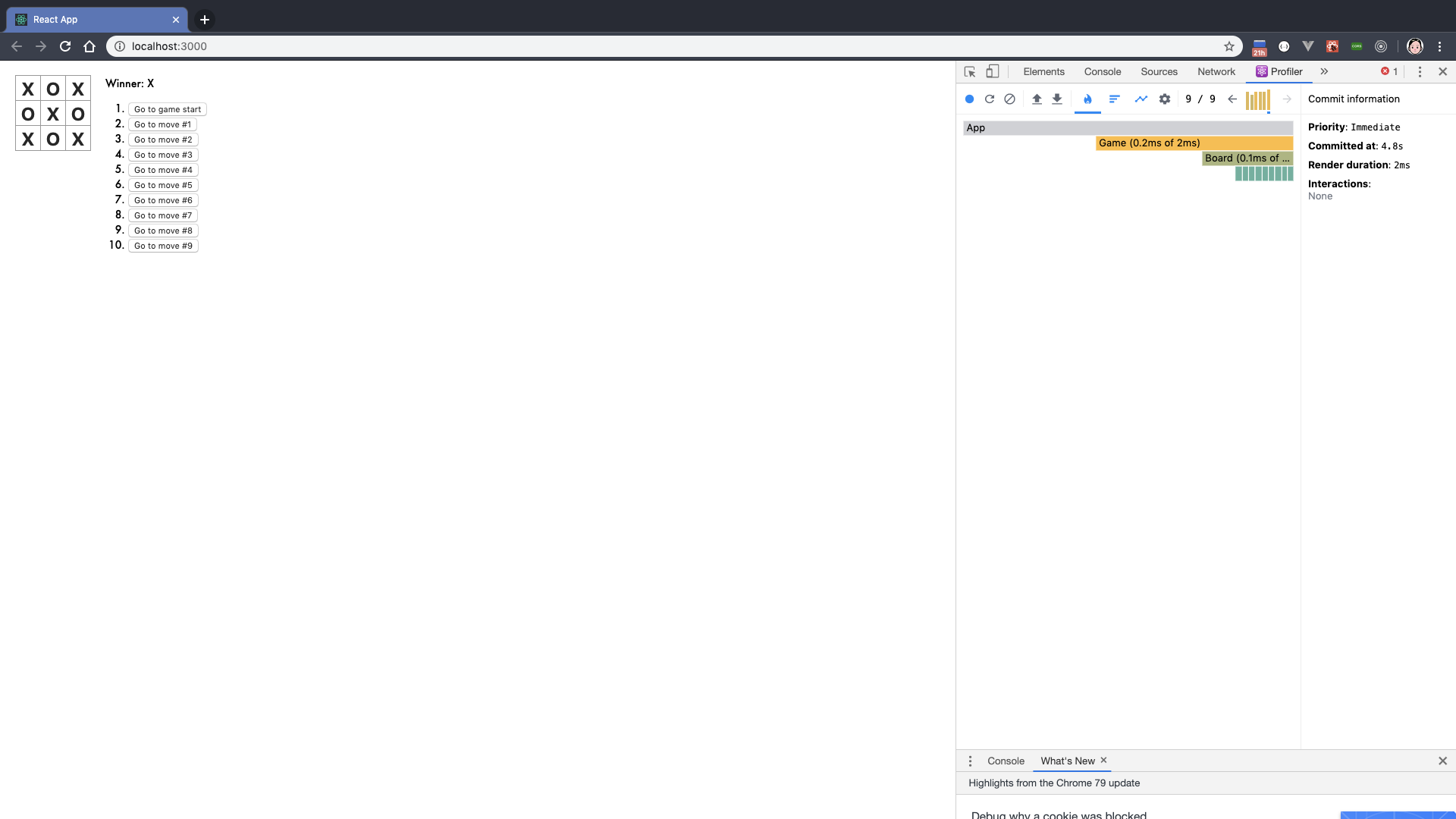Click Go to move #5 button
Viewport: 1456px width, 819px height.
pos(163,185)
